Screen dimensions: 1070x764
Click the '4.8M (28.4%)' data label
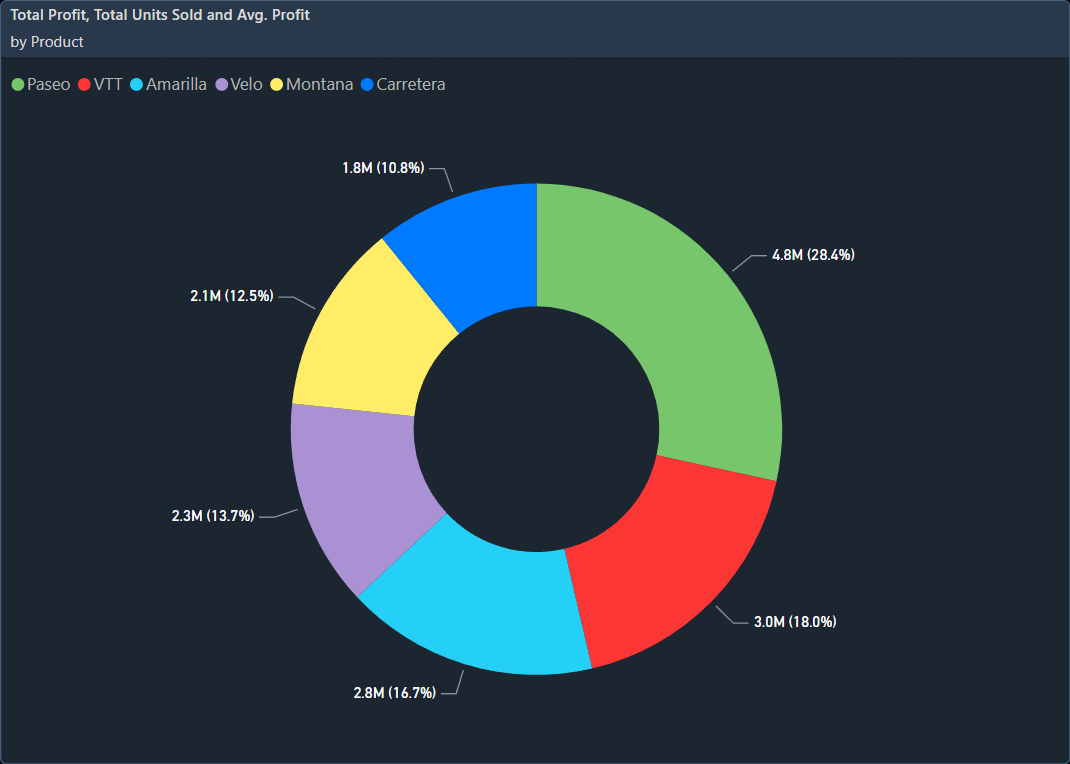coord(813,254)
